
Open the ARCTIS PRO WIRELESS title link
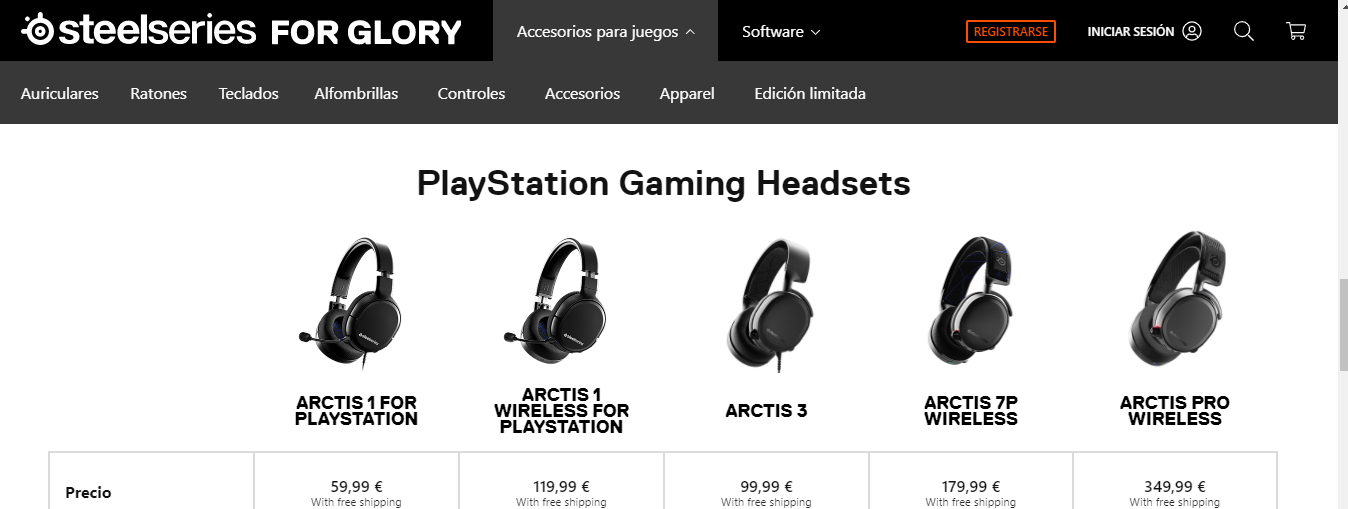(1175, 411)
